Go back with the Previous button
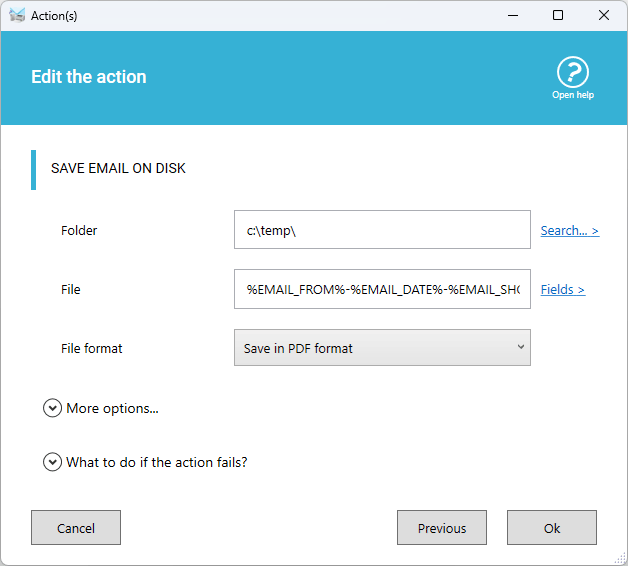The width and height of the screenshot is (628, 566). tap(441, 528)
